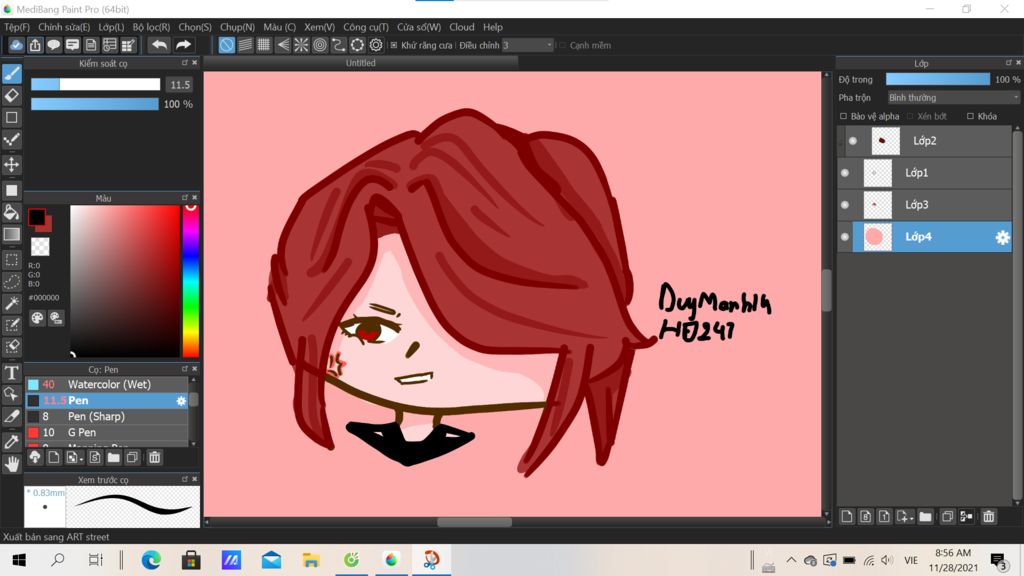Adjust the brush size slider
The height and width of the screenshot is (576, 1024).
pyautogui.click(x=95, y=84)
